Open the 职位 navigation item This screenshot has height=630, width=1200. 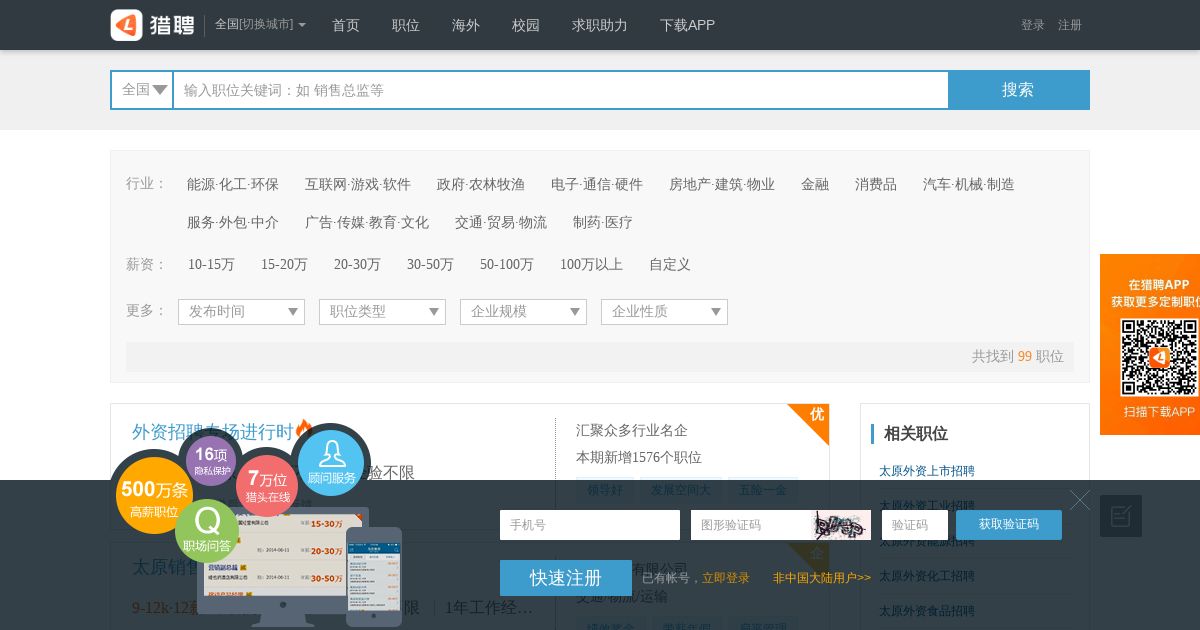click(x=406, y=25)
